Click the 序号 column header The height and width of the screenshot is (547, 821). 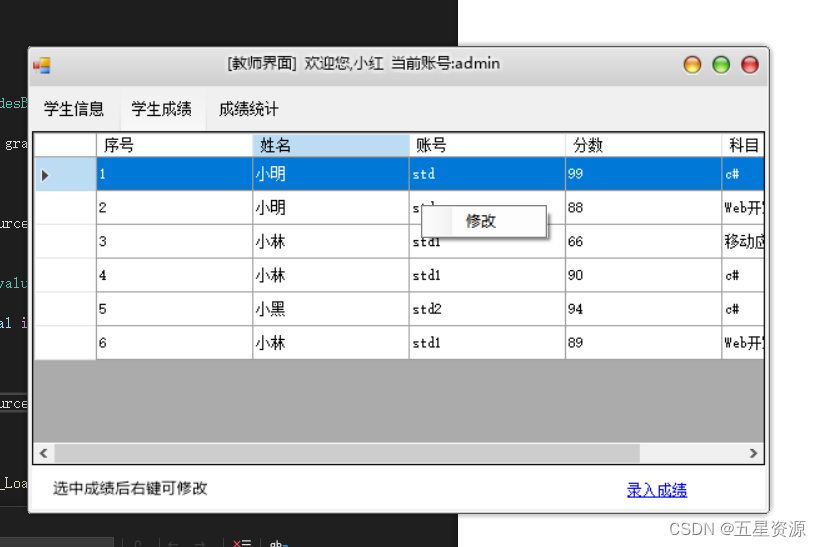click(174, 145)
